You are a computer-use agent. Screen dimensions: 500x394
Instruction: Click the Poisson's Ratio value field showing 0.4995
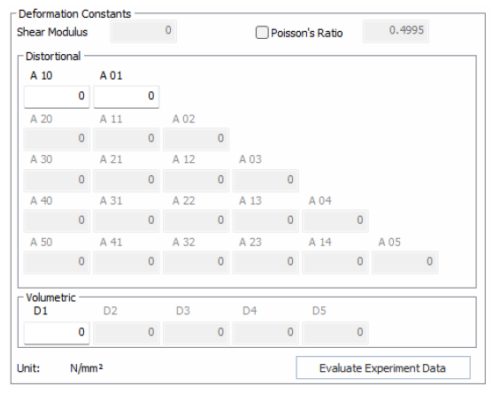tap(396, 31)
